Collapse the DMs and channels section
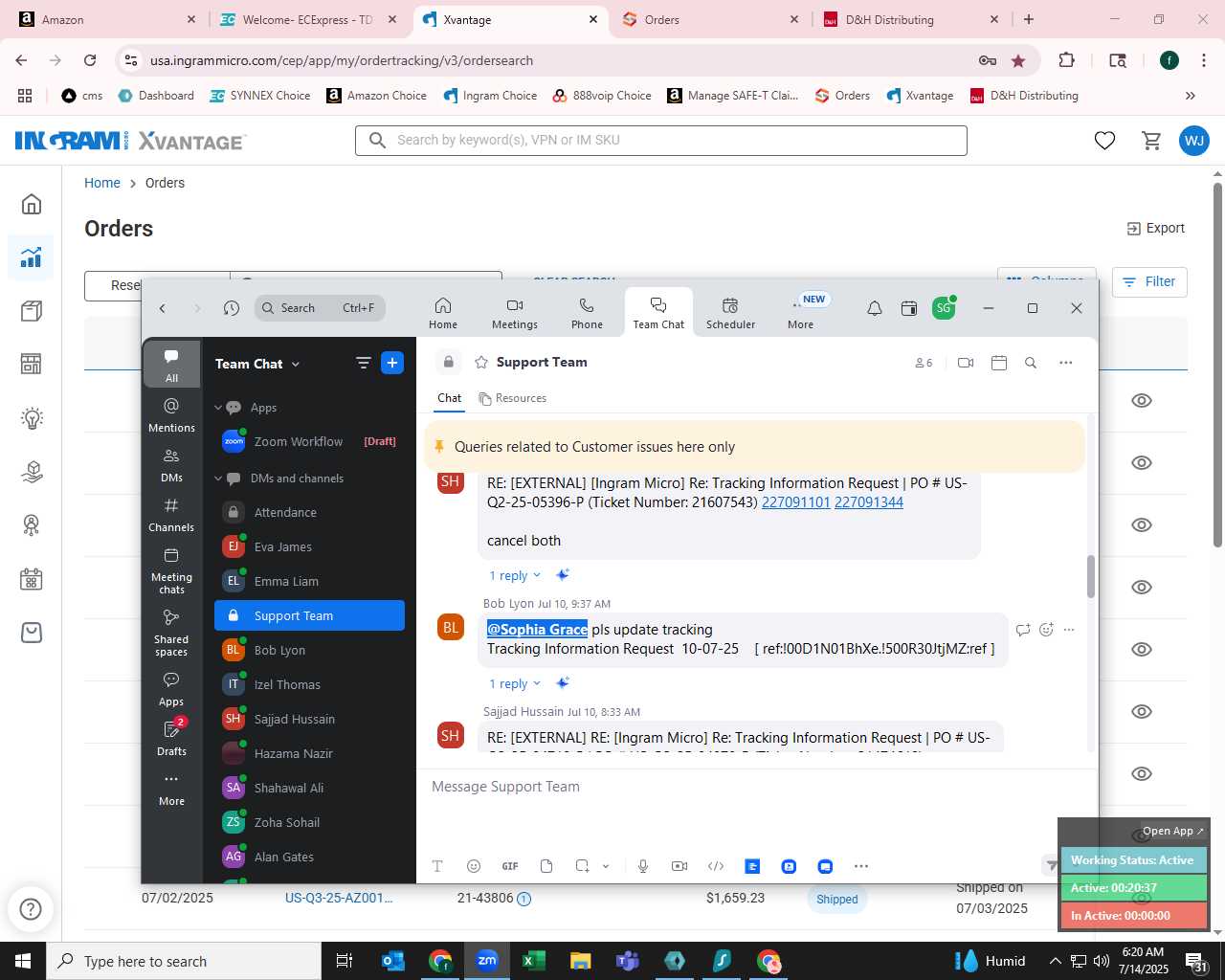The image size is (1225, 980). coord(218,479)
